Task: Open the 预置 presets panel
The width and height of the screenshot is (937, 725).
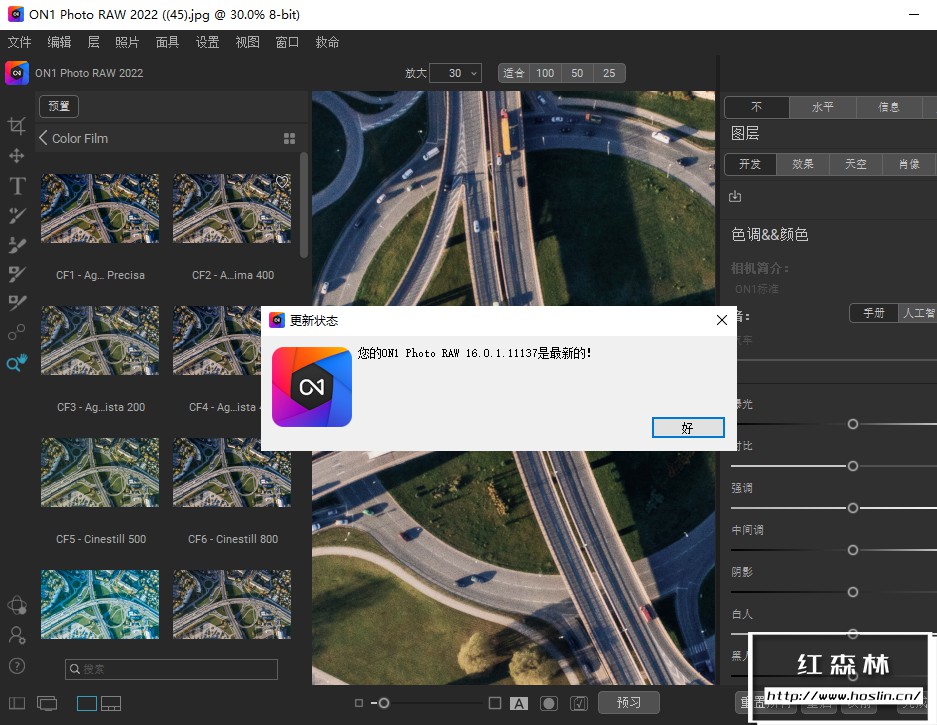Action: (x=59, y=106)
